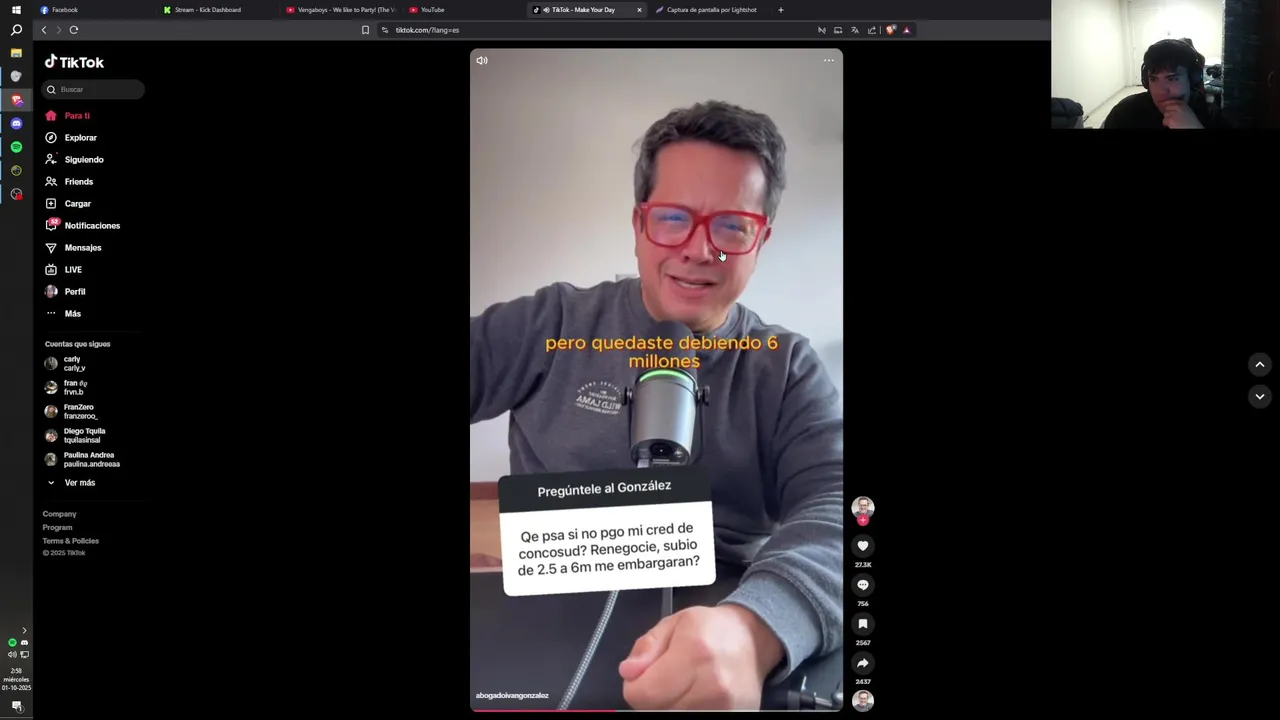The width and height of the screenshot is (1280, 720).
Task: Open the video's three-dot options menu
Action: pyautogui.click(x=828, y=60)
